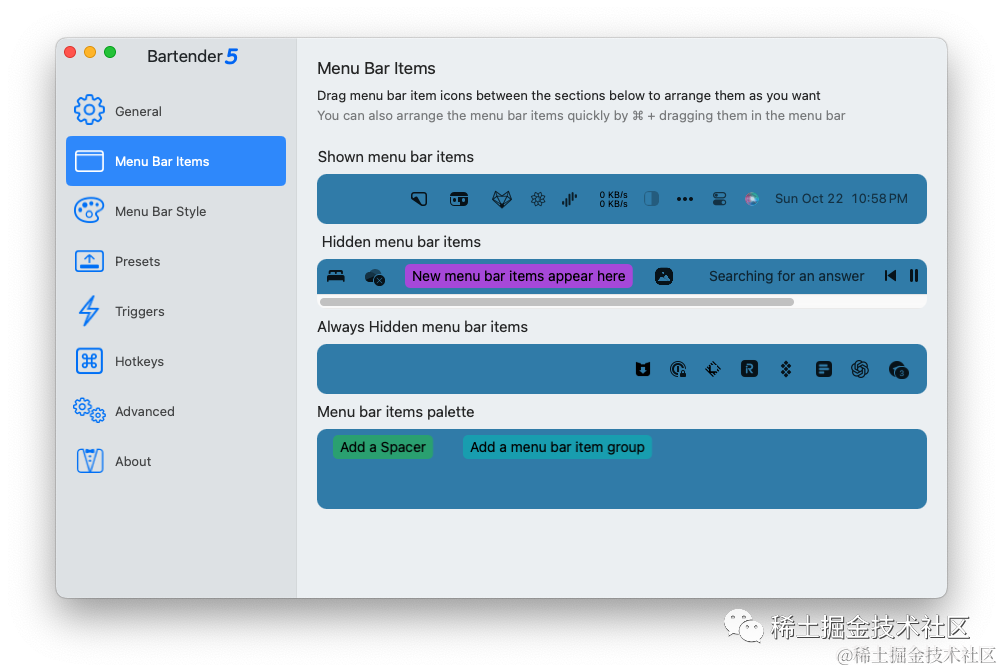Screen dimensions: 1003x672
Task: Click the Dropbox icon in Always Hidden
Action: point(786,369)
